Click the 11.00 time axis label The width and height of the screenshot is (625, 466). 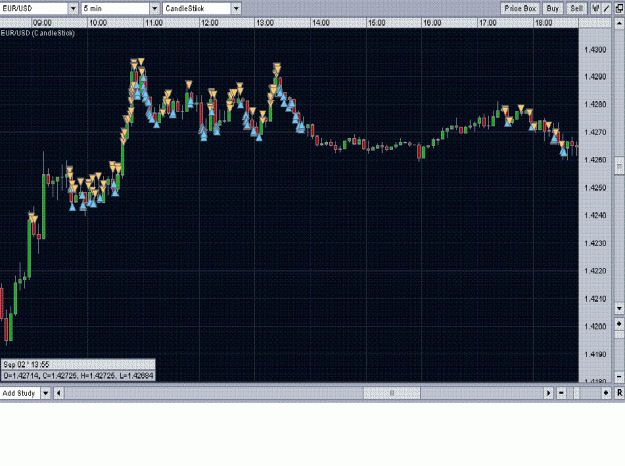click(153, 23)
